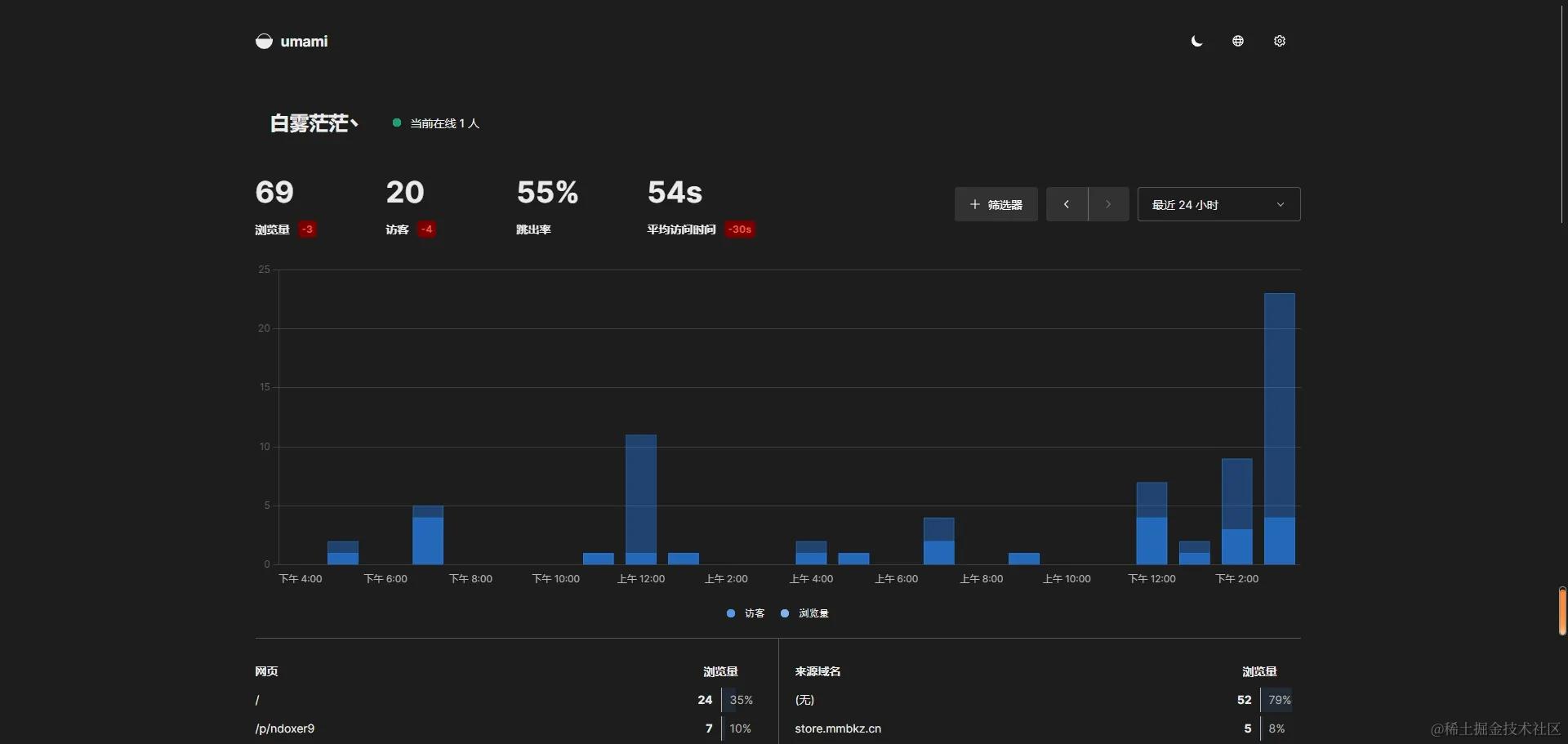Toggle the 浏览量 legend series
1568x744 pixels.
click(804, 613)
